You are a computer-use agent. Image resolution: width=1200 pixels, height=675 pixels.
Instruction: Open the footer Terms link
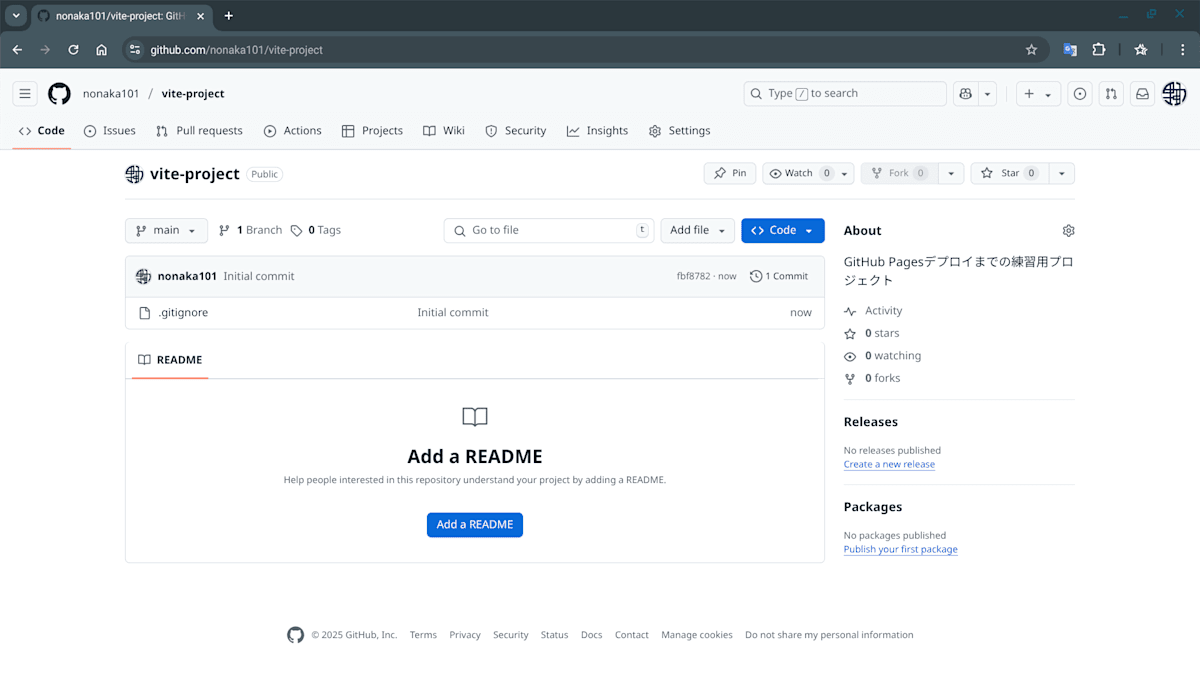(x=423, y=635)
